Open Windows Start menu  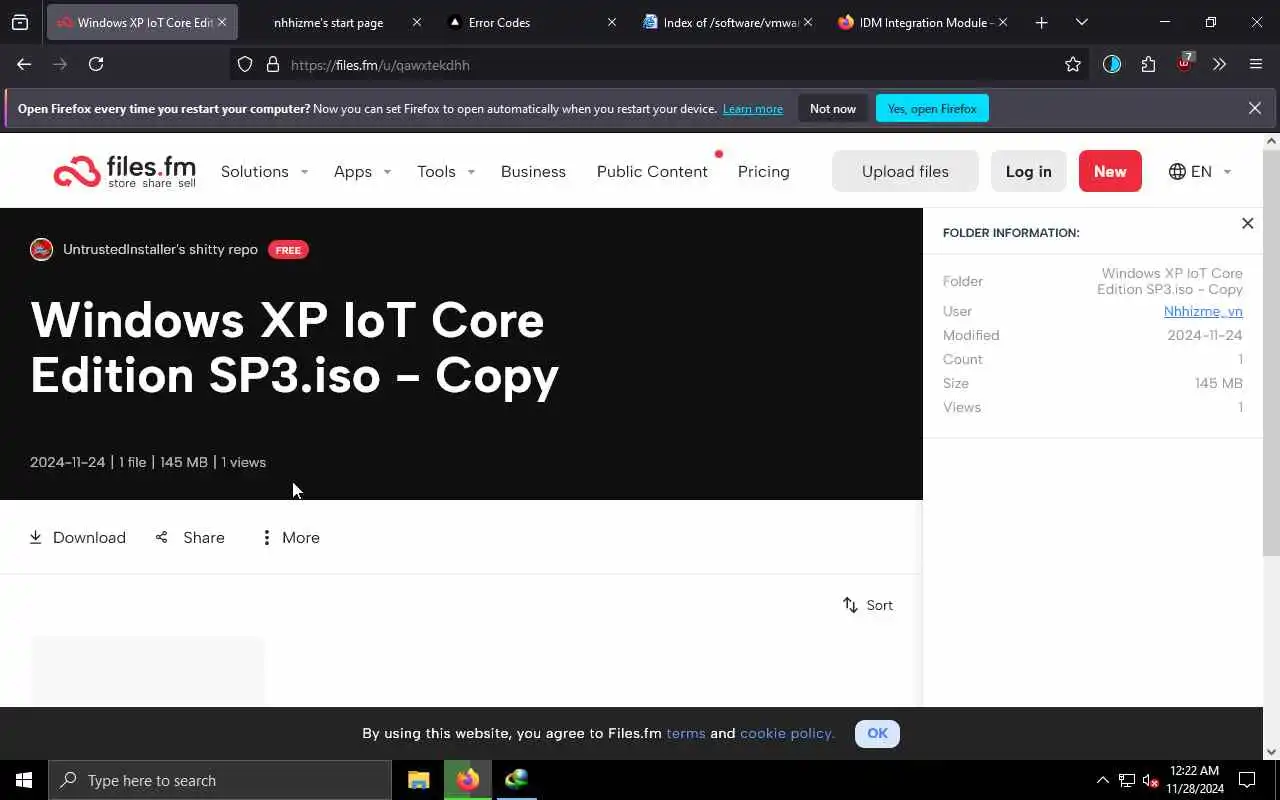click(x=24, y=780)
